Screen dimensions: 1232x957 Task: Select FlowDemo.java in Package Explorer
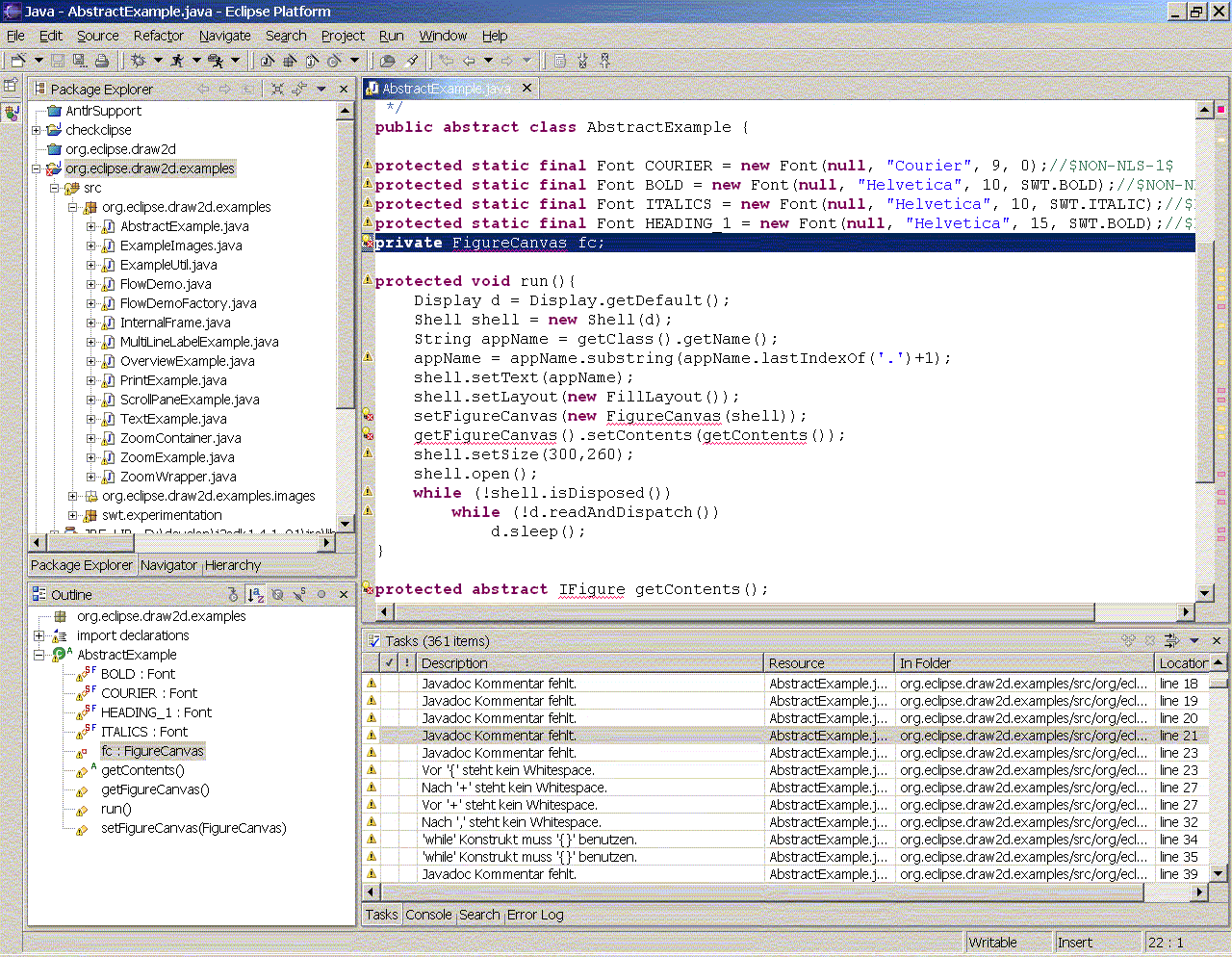[166, 284]
